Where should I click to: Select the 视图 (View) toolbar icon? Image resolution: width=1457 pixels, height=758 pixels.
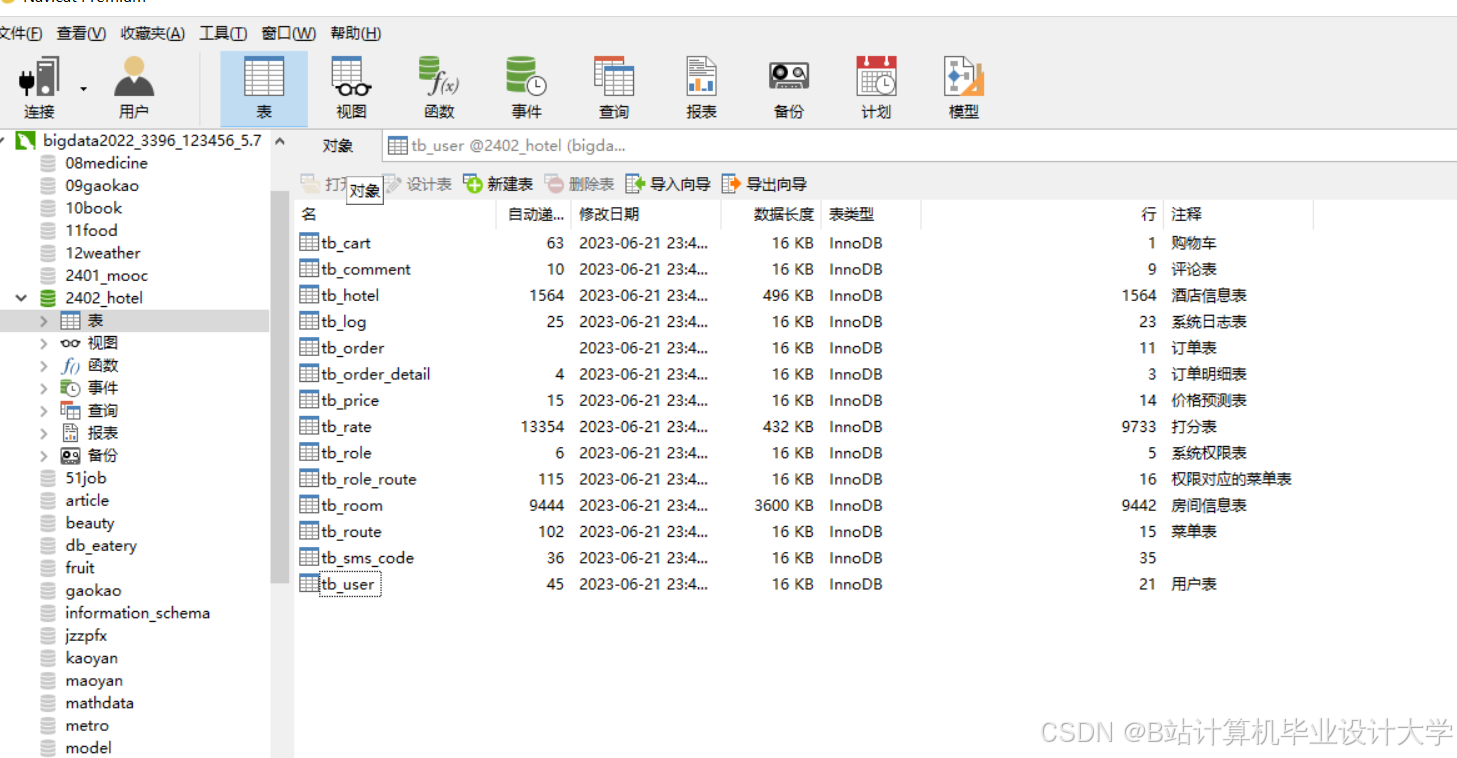pos(351,88)
